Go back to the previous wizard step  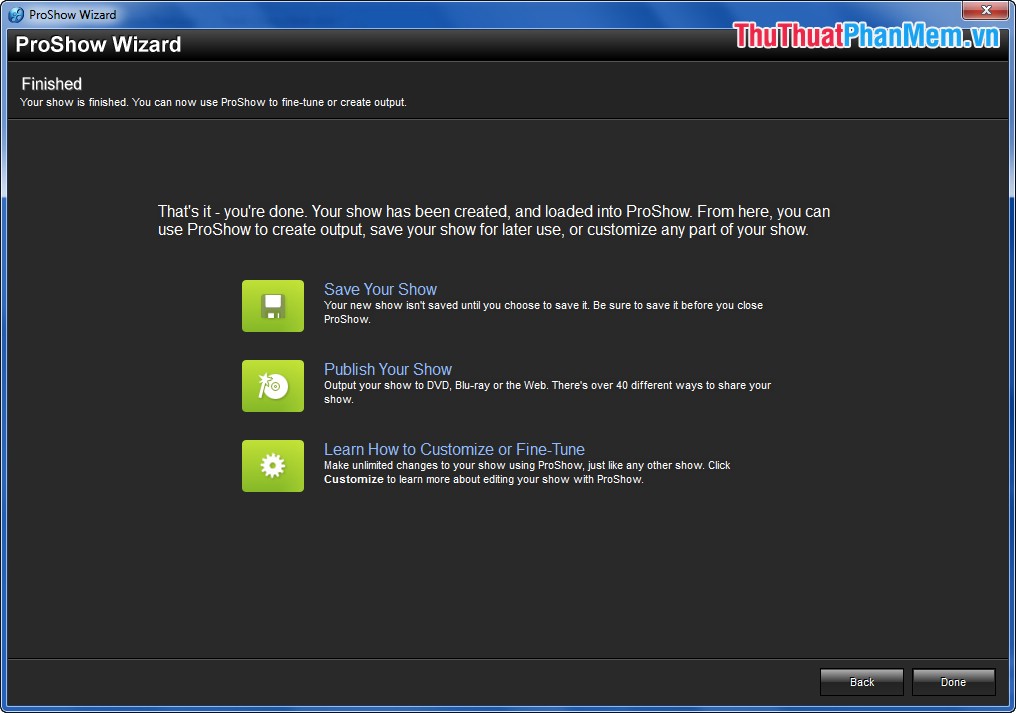pos(861,682)
